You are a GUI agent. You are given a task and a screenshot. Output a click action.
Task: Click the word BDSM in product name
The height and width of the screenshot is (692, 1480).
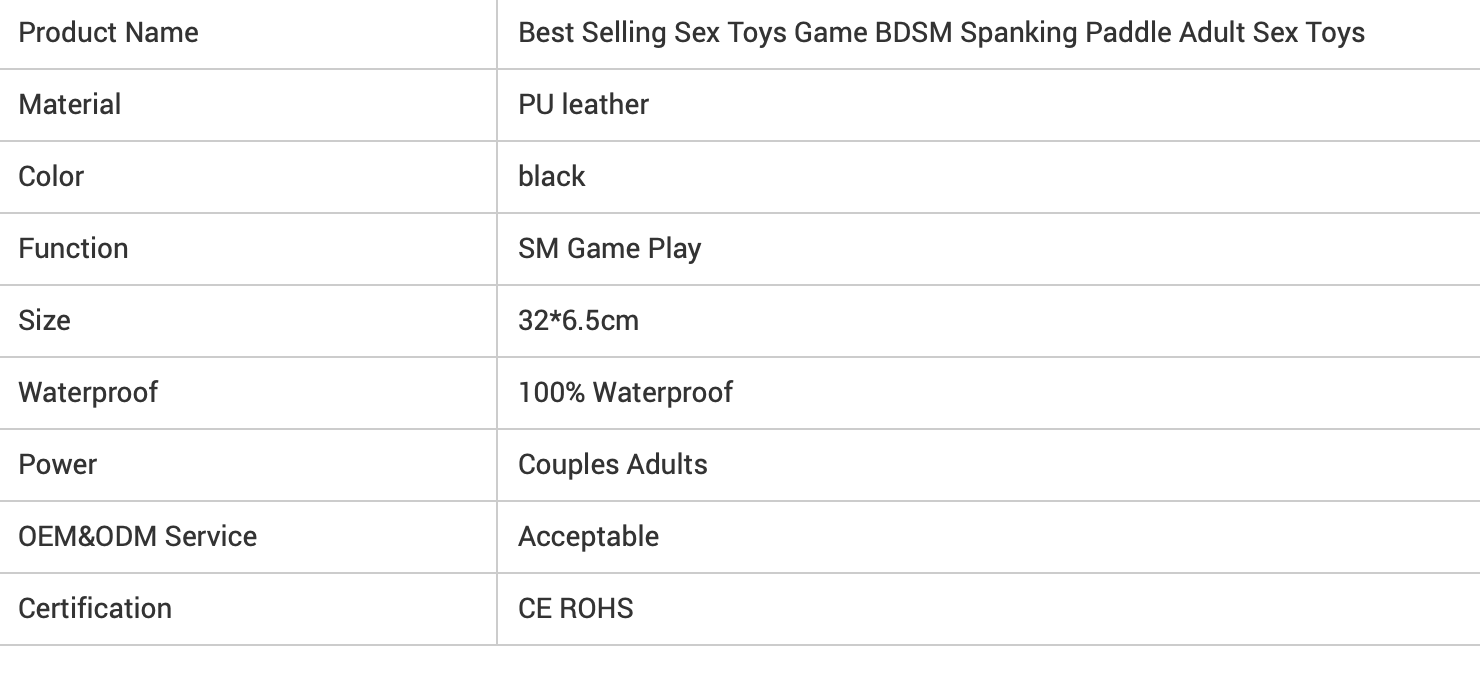click(914, 33)
